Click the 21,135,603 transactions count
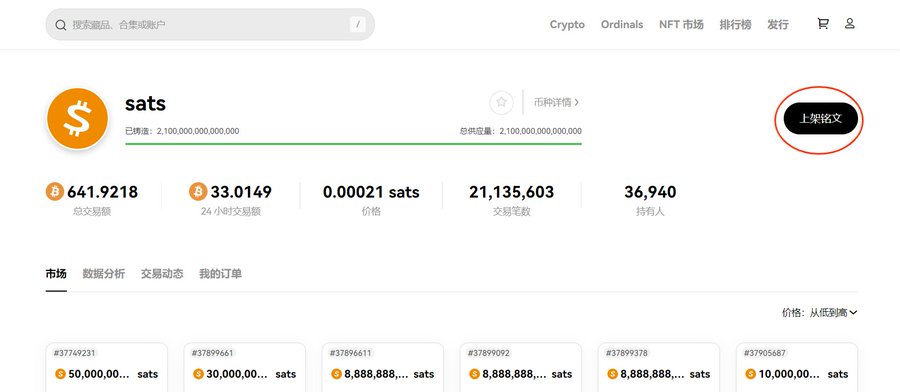This screenshot has height=392, width=900. (x=511, y=192)
